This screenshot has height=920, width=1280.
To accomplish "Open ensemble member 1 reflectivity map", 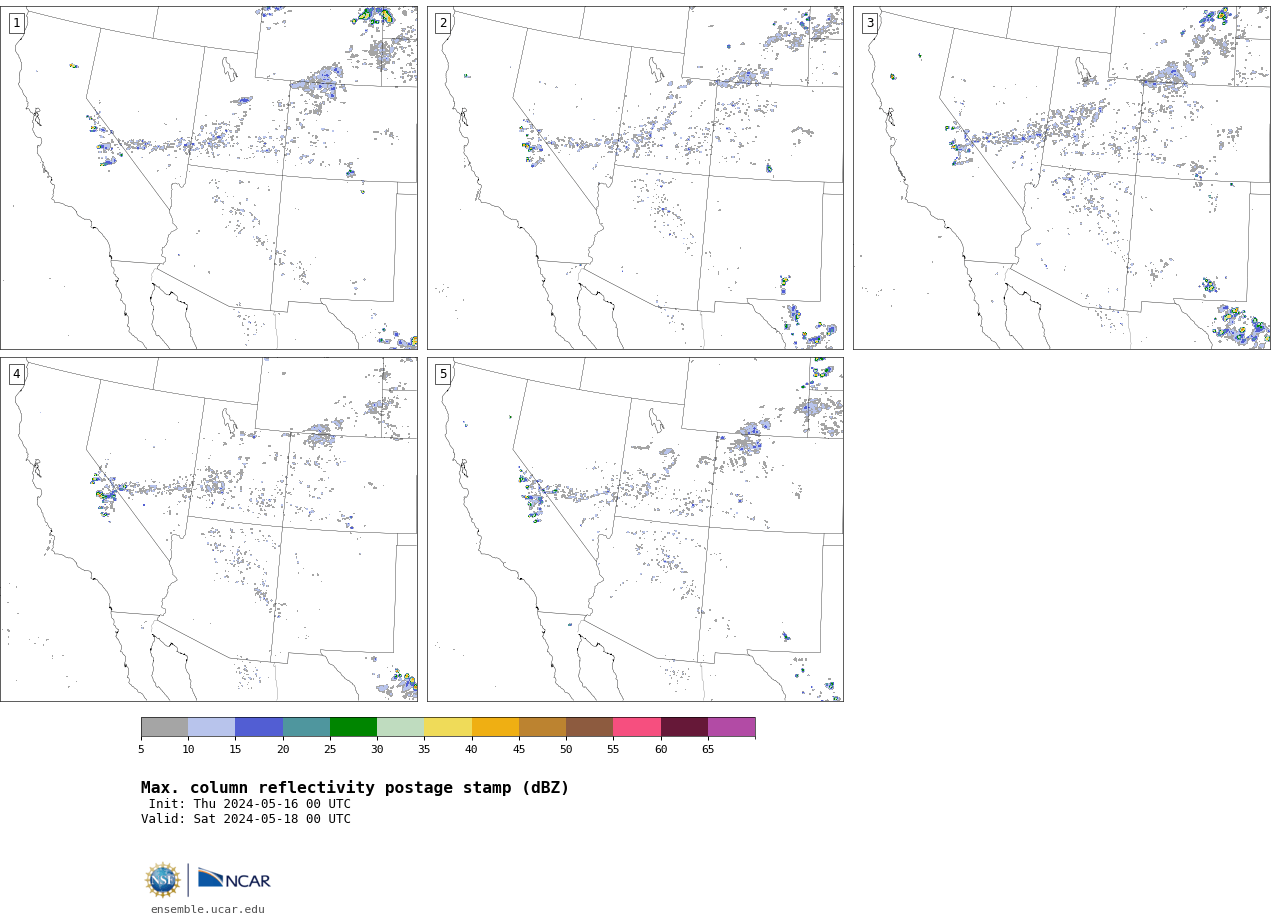I will pyautogui.click(x=209, y=178).
